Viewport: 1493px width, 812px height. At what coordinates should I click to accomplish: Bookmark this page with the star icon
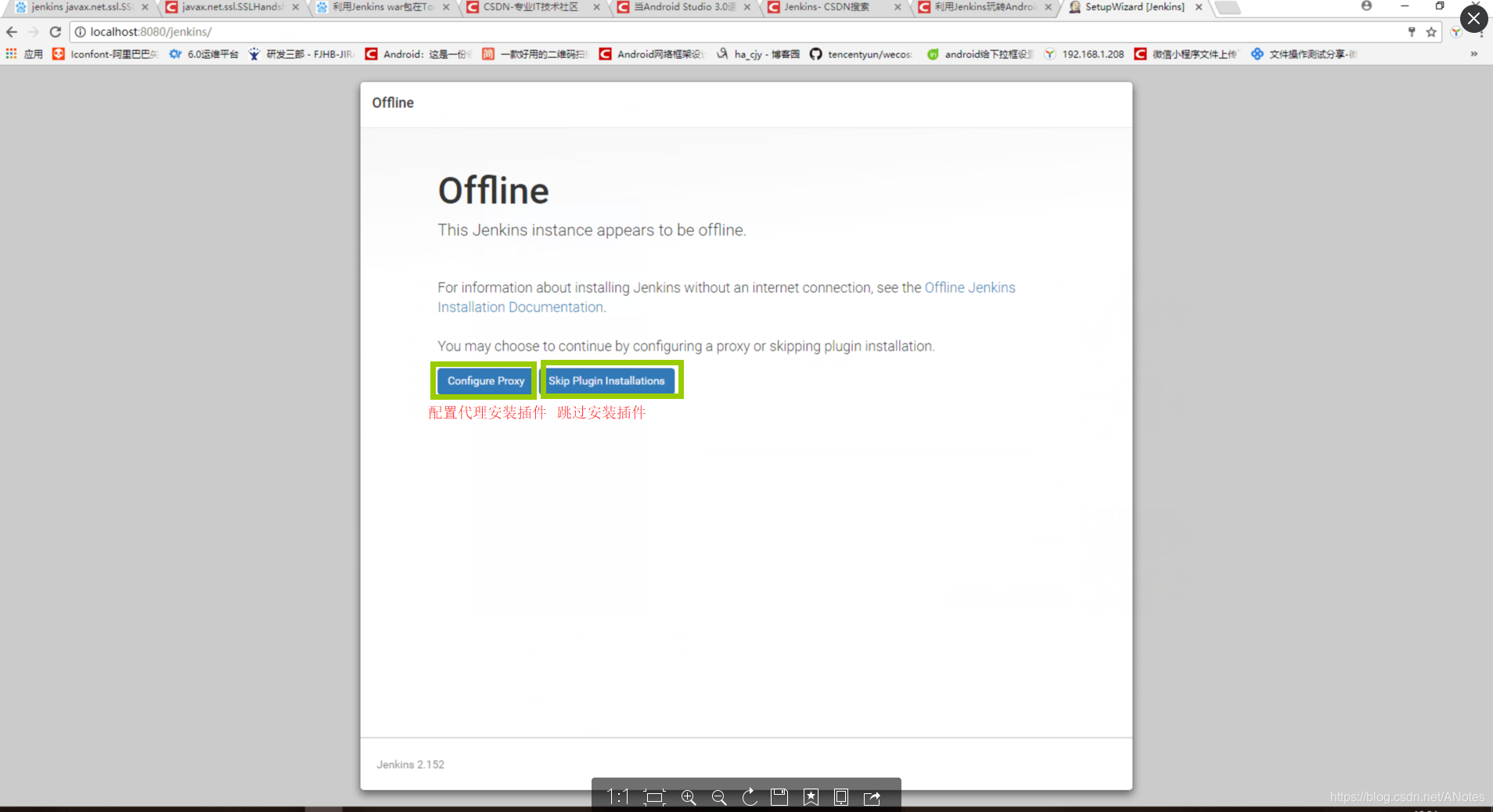click(1431, 32)
